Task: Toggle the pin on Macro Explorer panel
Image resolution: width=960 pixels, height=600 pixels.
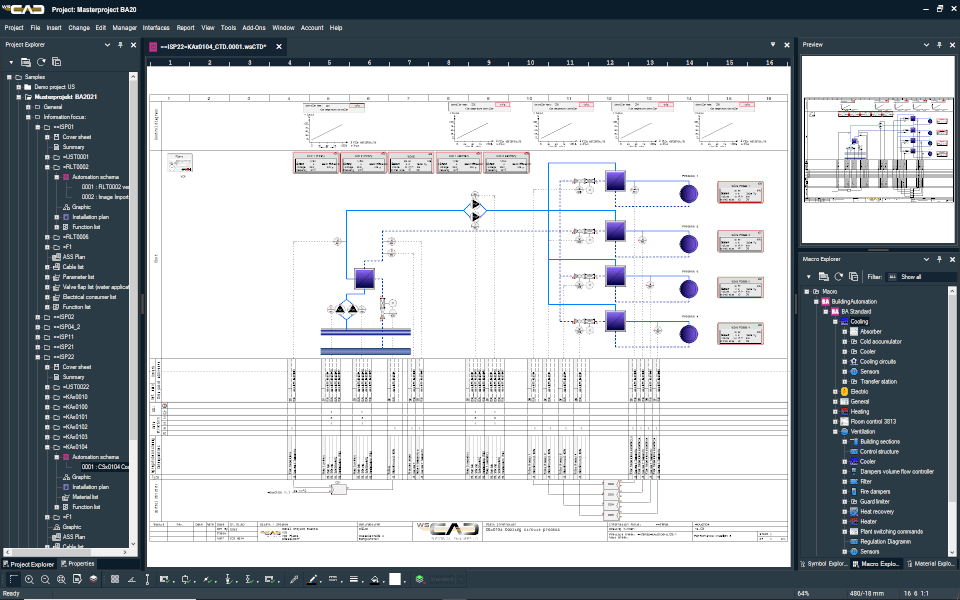Action: click(937, 260)
